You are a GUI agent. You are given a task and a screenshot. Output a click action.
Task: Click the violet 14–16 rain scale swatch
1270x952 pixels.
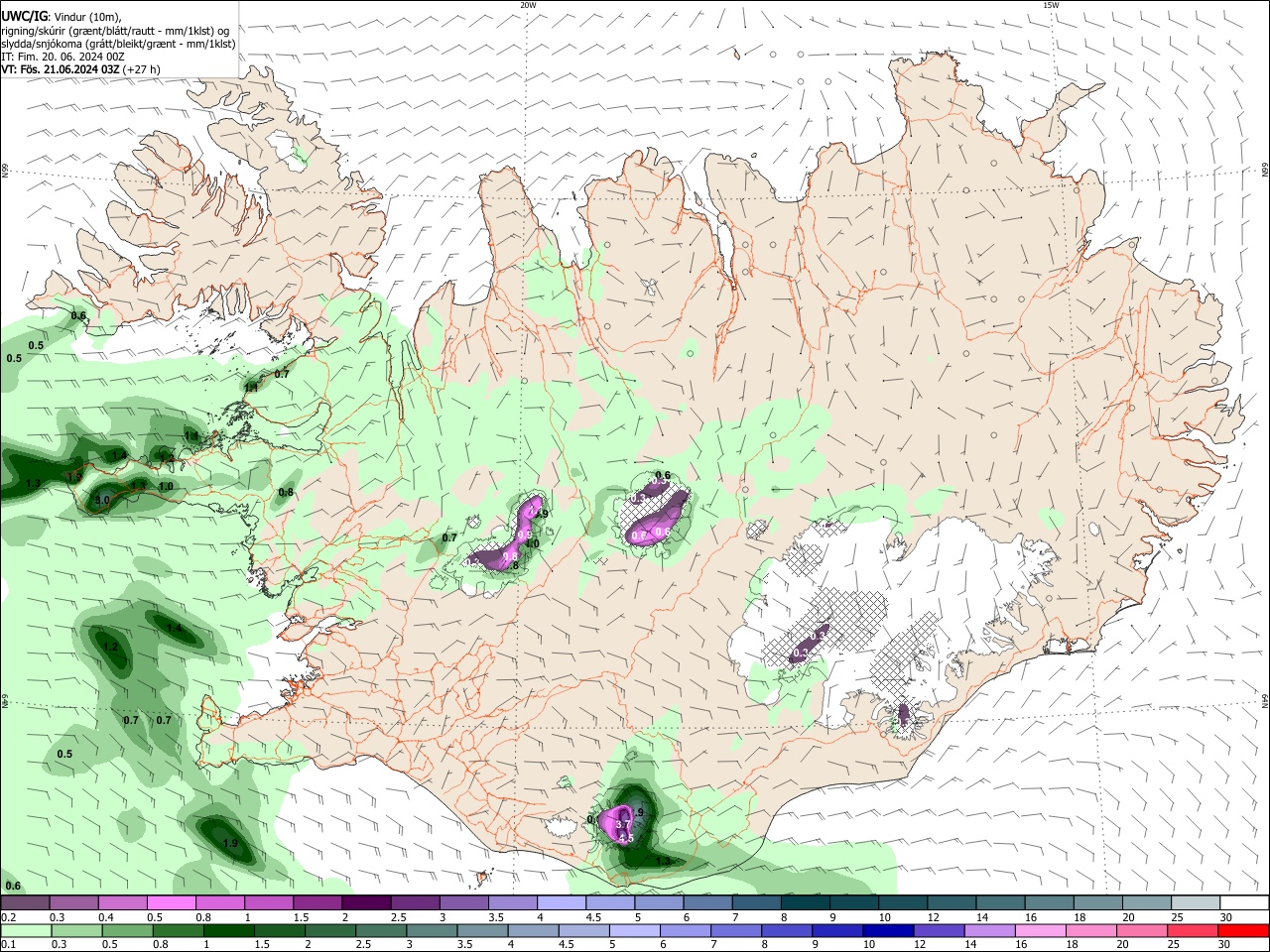tap(988, 930)
